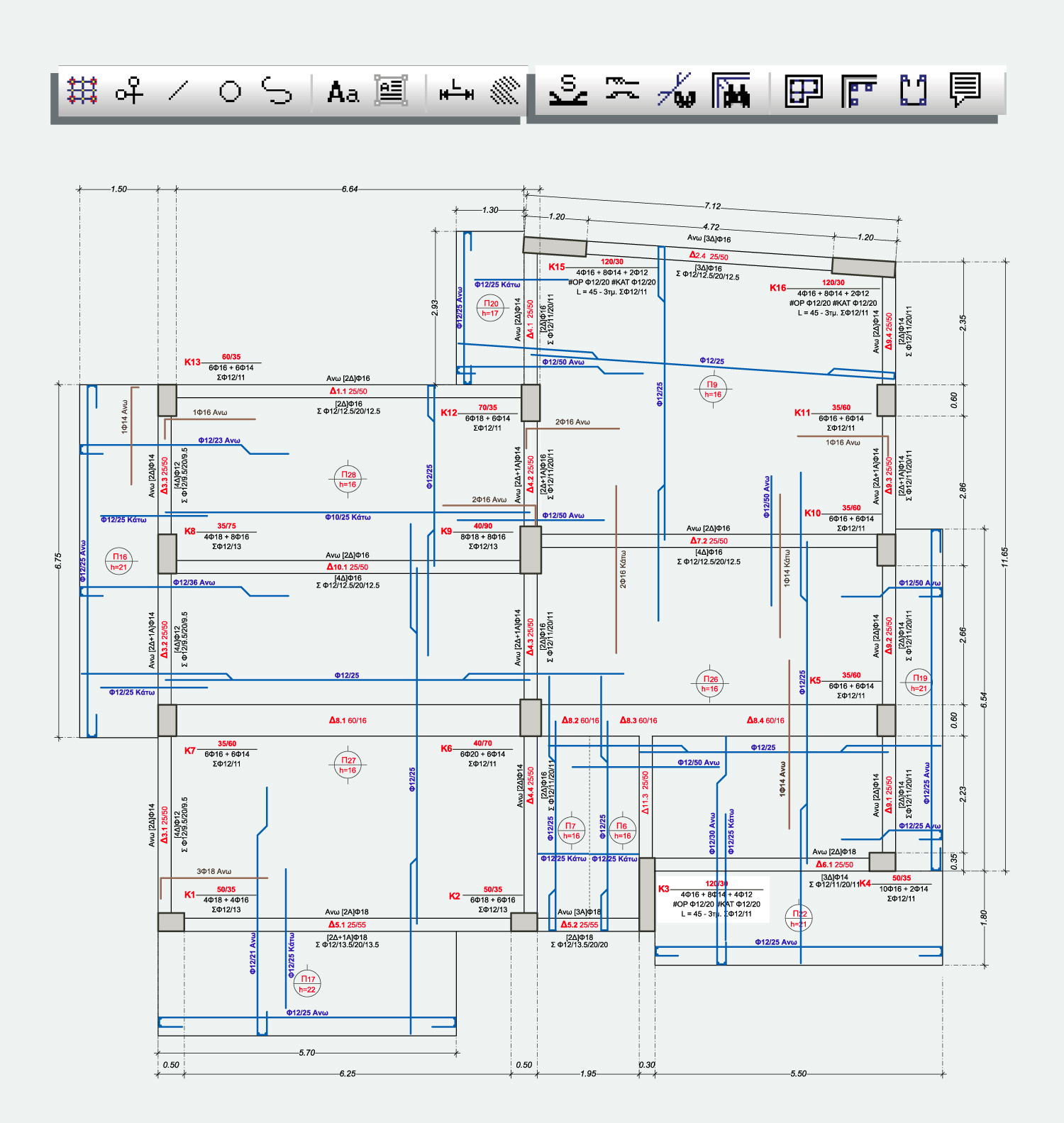Select the Δ8.1 60/16 beam label

348,720
